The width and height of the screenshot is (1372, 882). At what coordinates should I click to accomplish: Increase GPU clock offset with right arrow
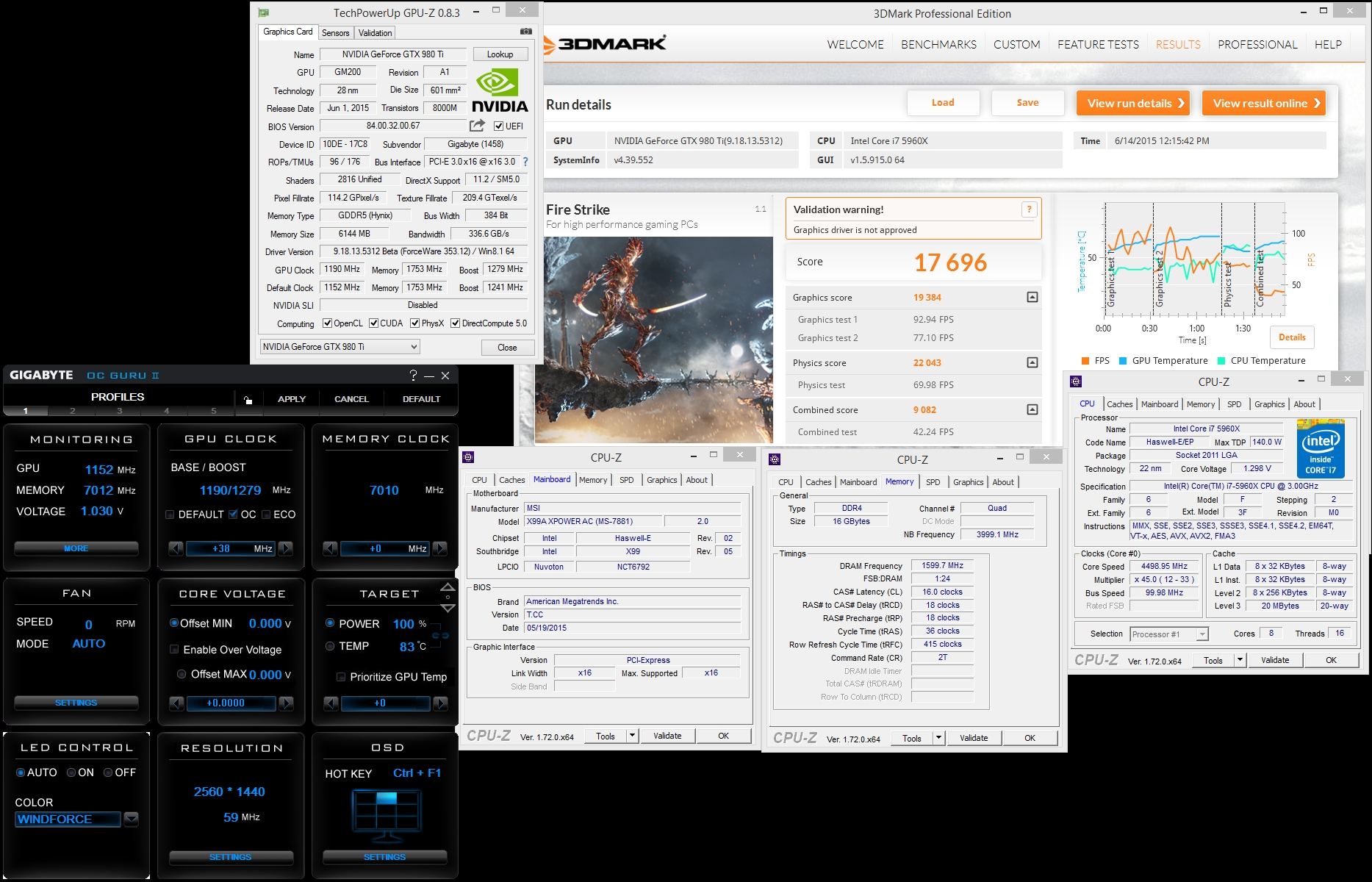point(286,548)
